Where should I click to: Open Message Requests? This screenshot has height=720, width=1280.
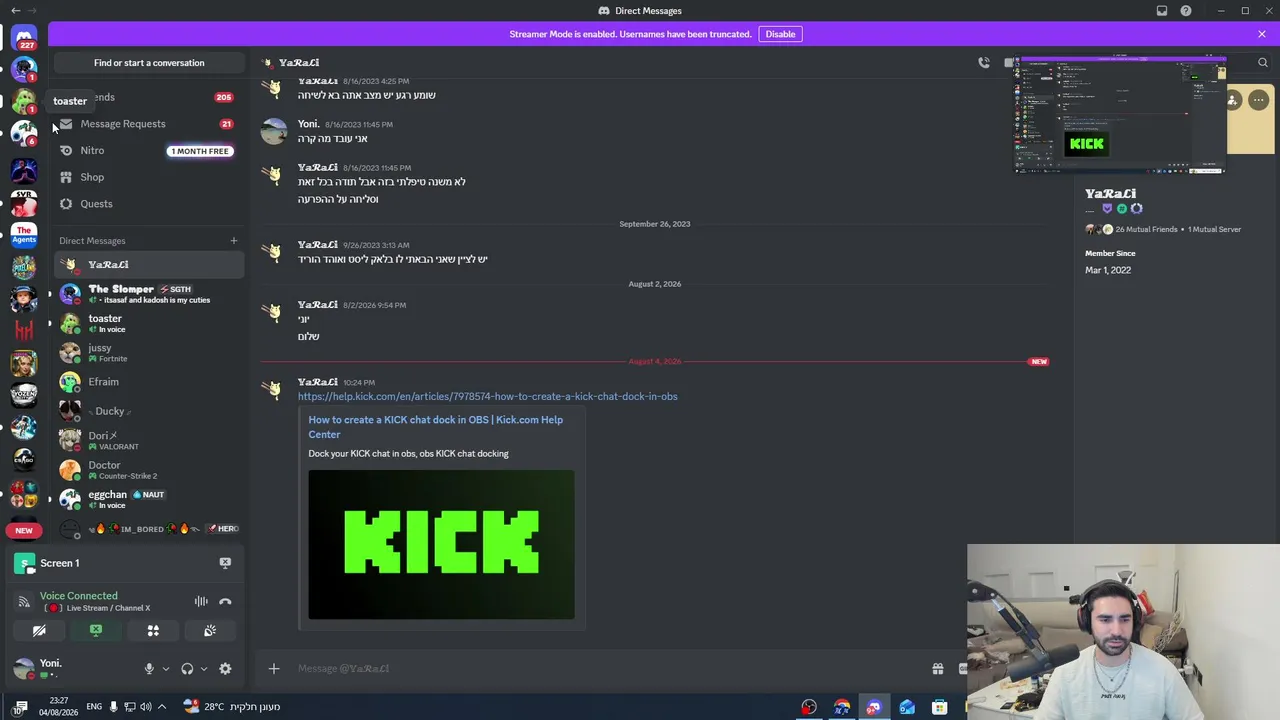(149, 124)
